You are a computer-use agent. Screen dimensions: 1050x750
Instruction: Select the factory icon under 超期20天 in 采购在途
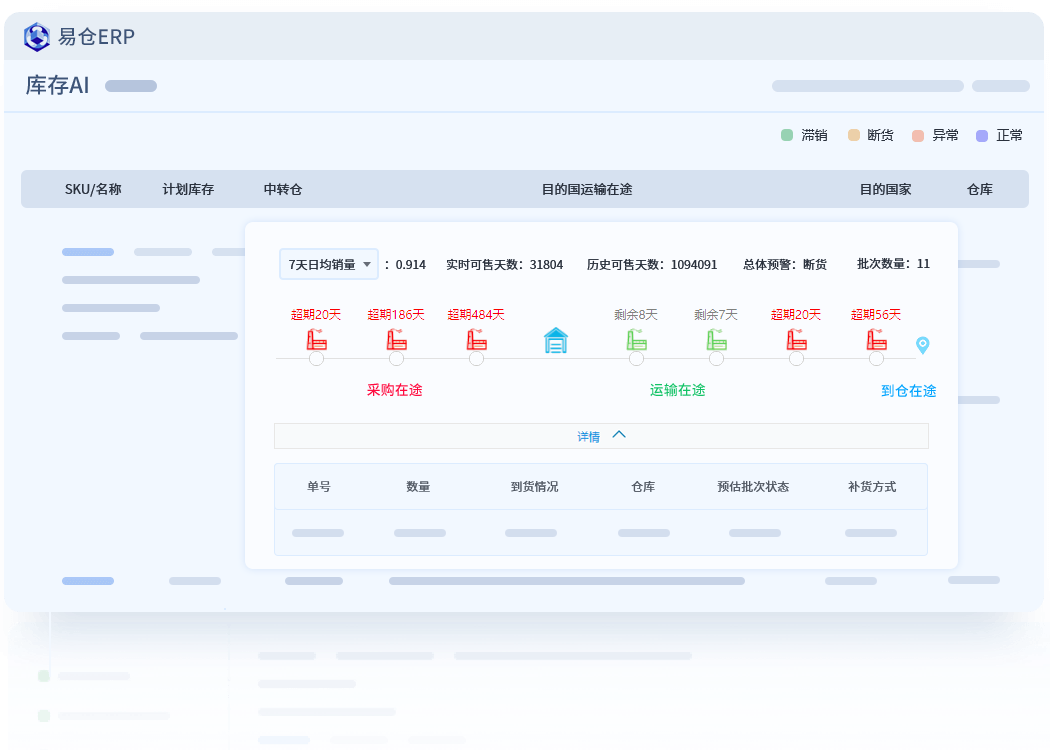(x=317, y=340)
